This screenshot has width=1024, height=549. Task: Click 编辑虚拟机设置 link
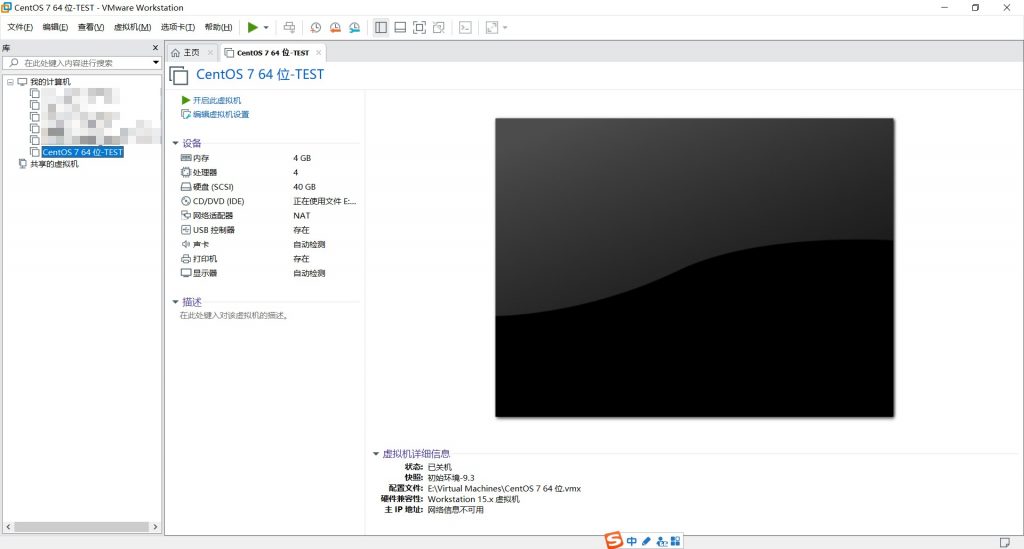click(221, 115)
